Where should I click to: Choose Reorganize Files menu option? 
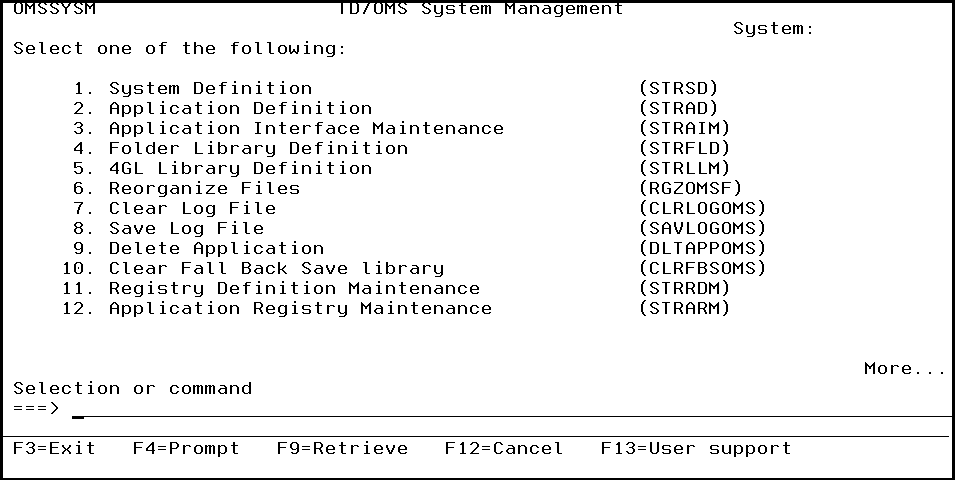point(204,188)
